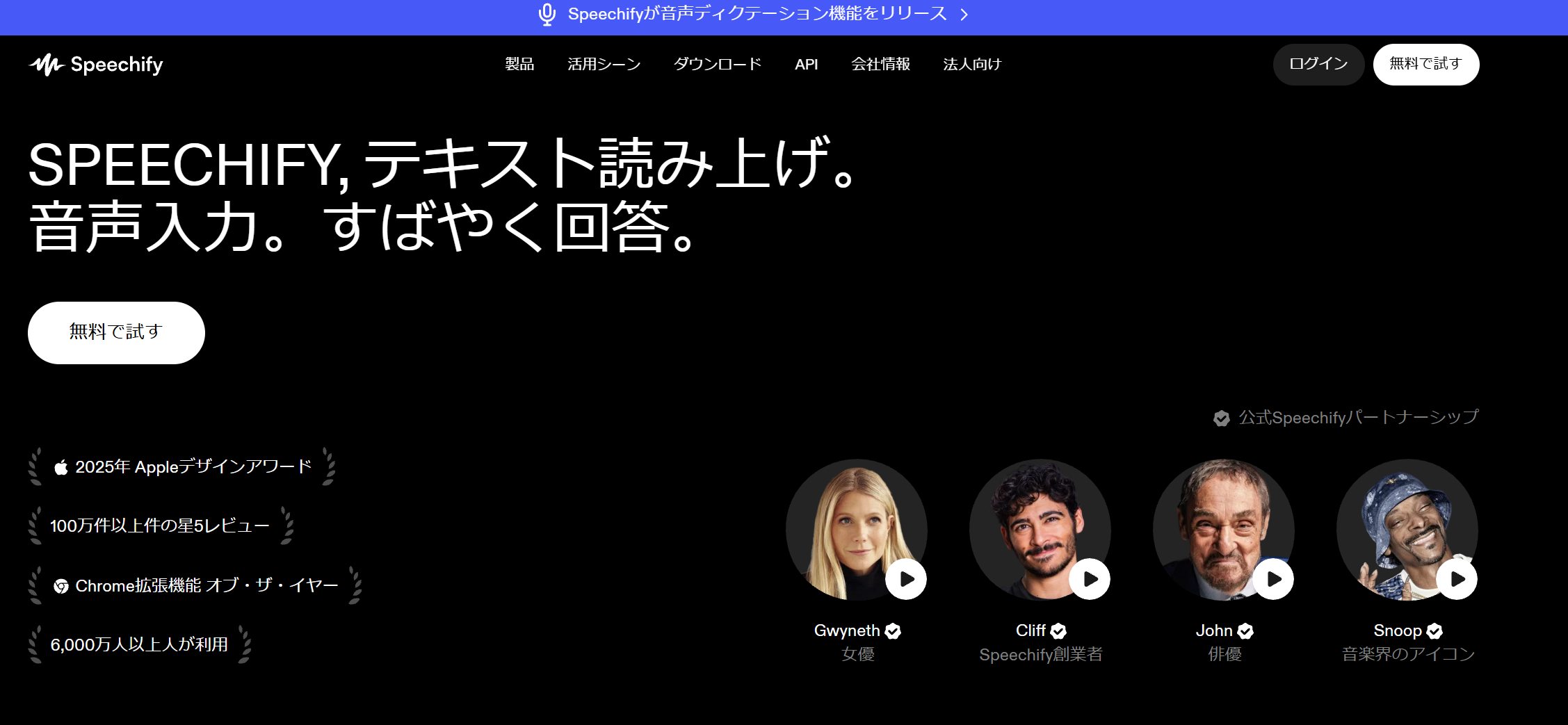The image size is (1568, 725).
Task: Click the Apple logo in the design award badge
Action: (x=61, y=467)
